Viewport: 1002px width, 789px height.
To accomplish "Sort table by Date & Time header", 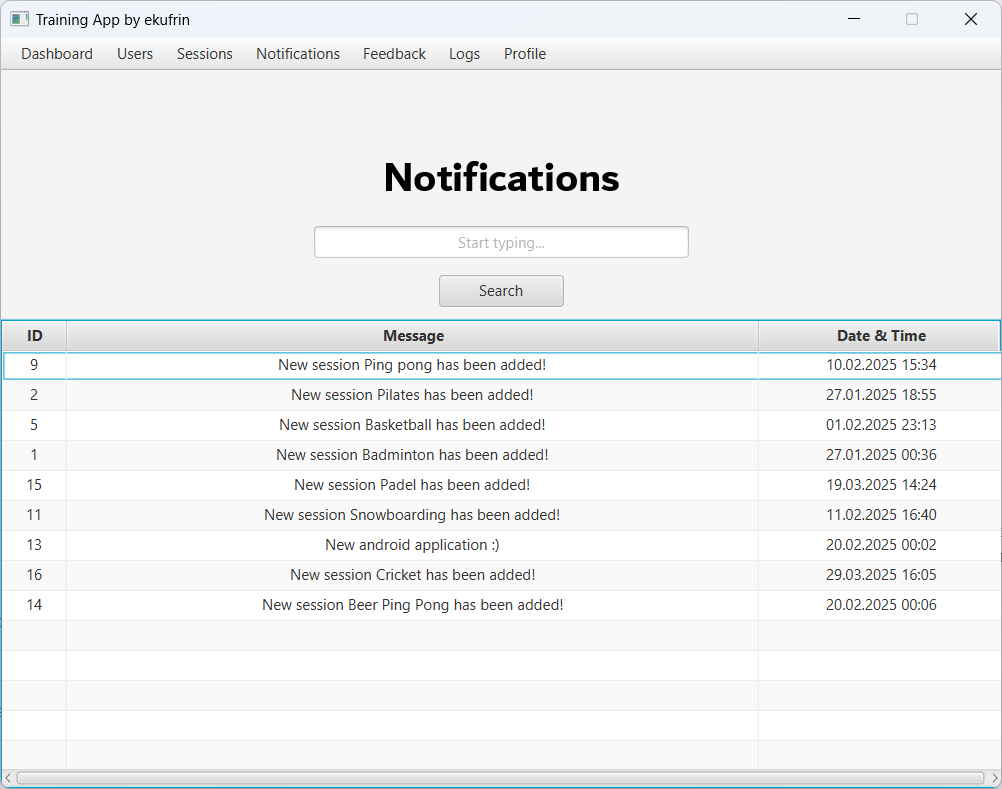I will pyautogui.click(x=880, y=336).
